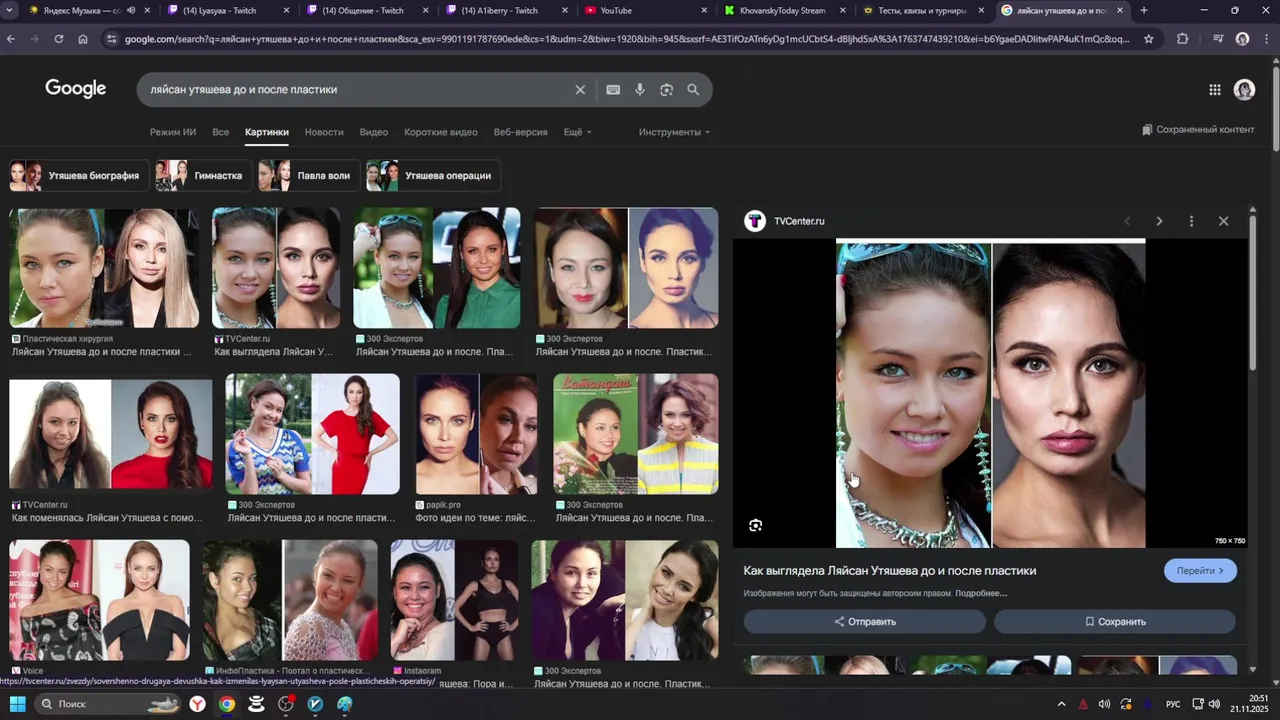This screenshot has width=1280, height=720.
Task: Expand the Ещё filters dropdown
Action: (577, 132)
